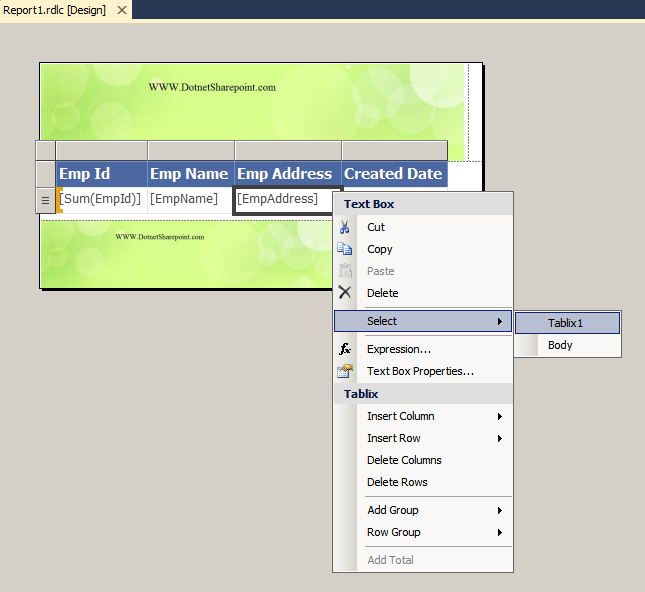Open the Select submenu entry
Viewport: 645px width, 592px height.
[x=423, y=321]
